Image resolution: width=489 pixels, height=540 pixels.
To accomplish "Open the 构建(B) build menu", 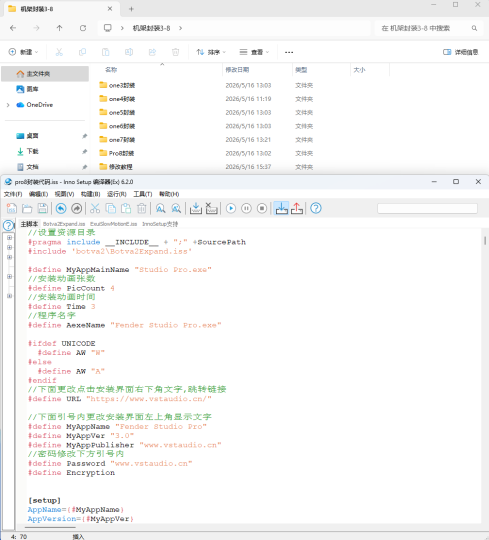I will [x=91, y=194].
